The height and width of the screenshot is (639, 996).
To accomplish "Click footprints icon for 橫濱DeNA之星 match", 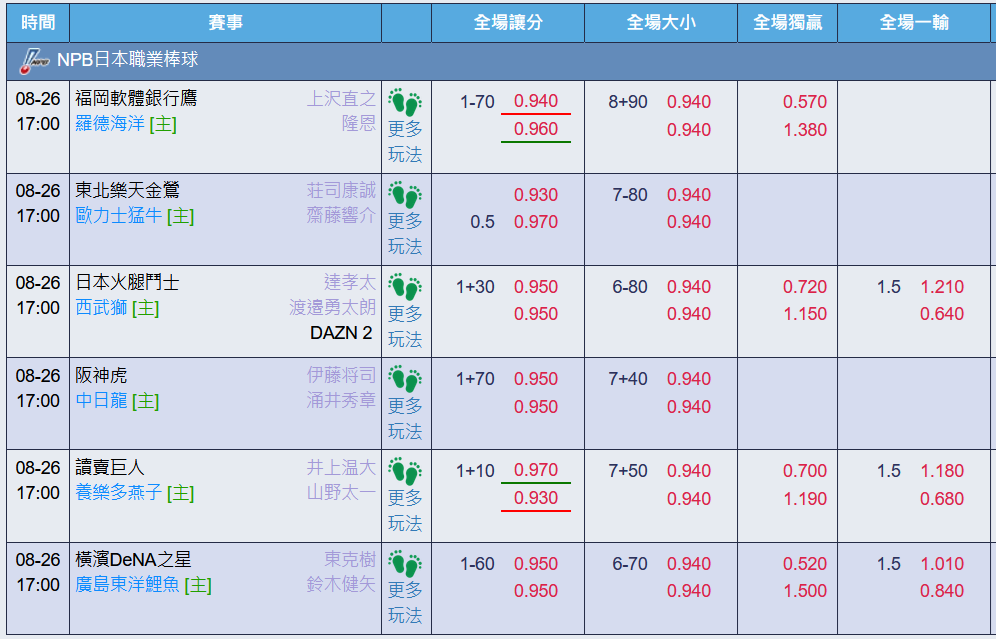I will [405, 564].
